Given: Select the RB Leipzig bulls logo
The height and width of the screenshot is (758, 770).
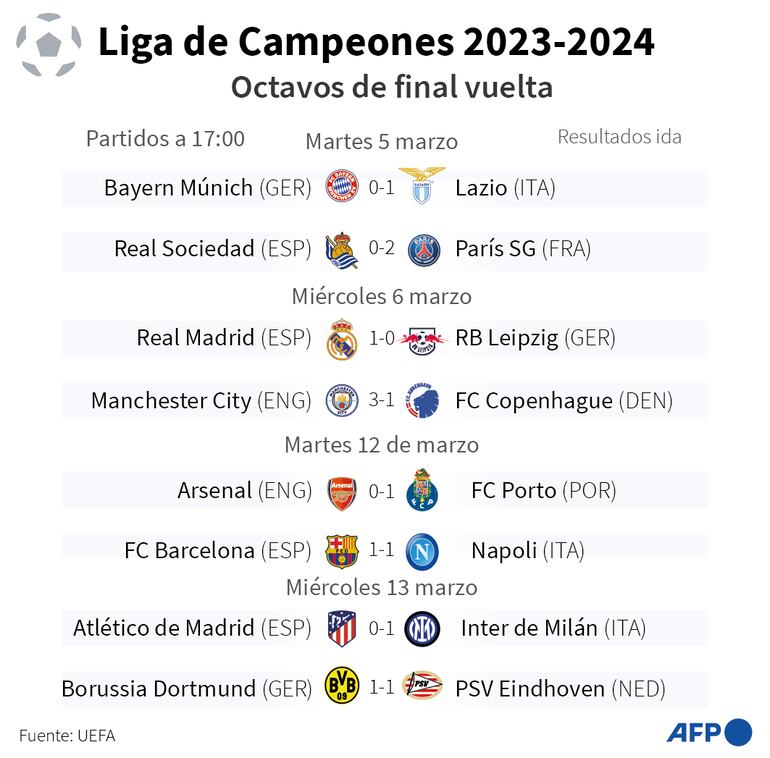Looking at the screenshot, I should click(424, 340).
